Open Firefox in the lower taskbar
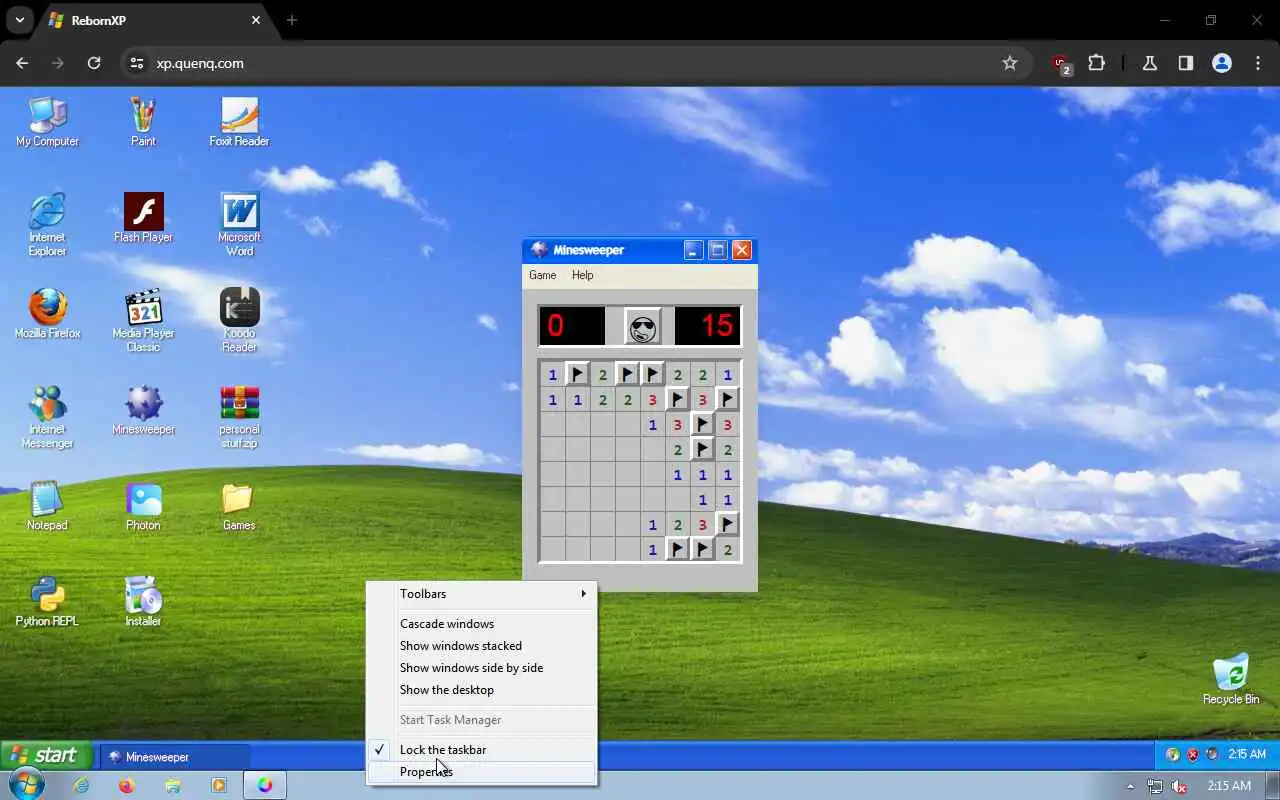This screenshot has width=1280, height=800. coord(126,786)
